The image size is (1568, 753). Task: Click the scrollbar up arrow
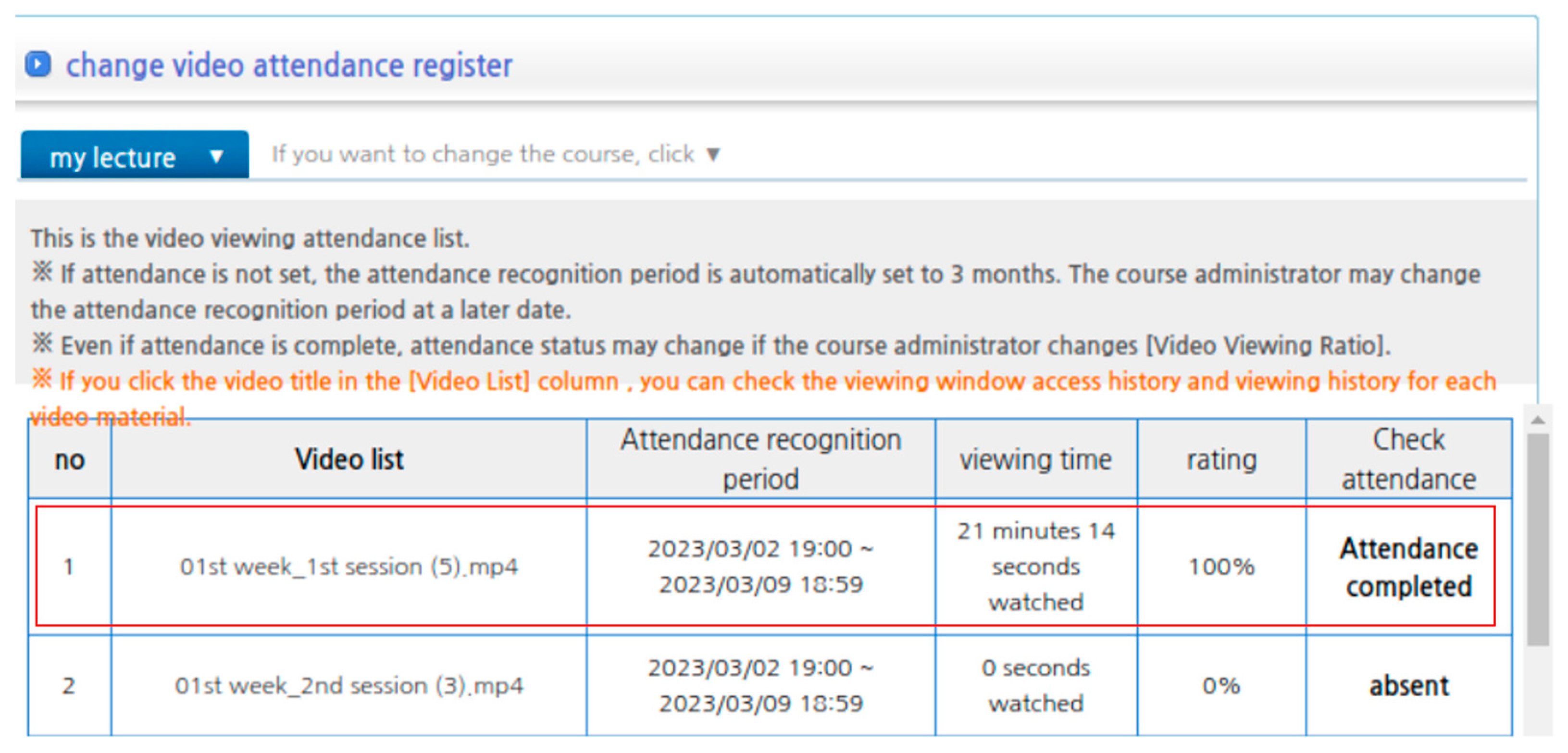coord(1538,420)
